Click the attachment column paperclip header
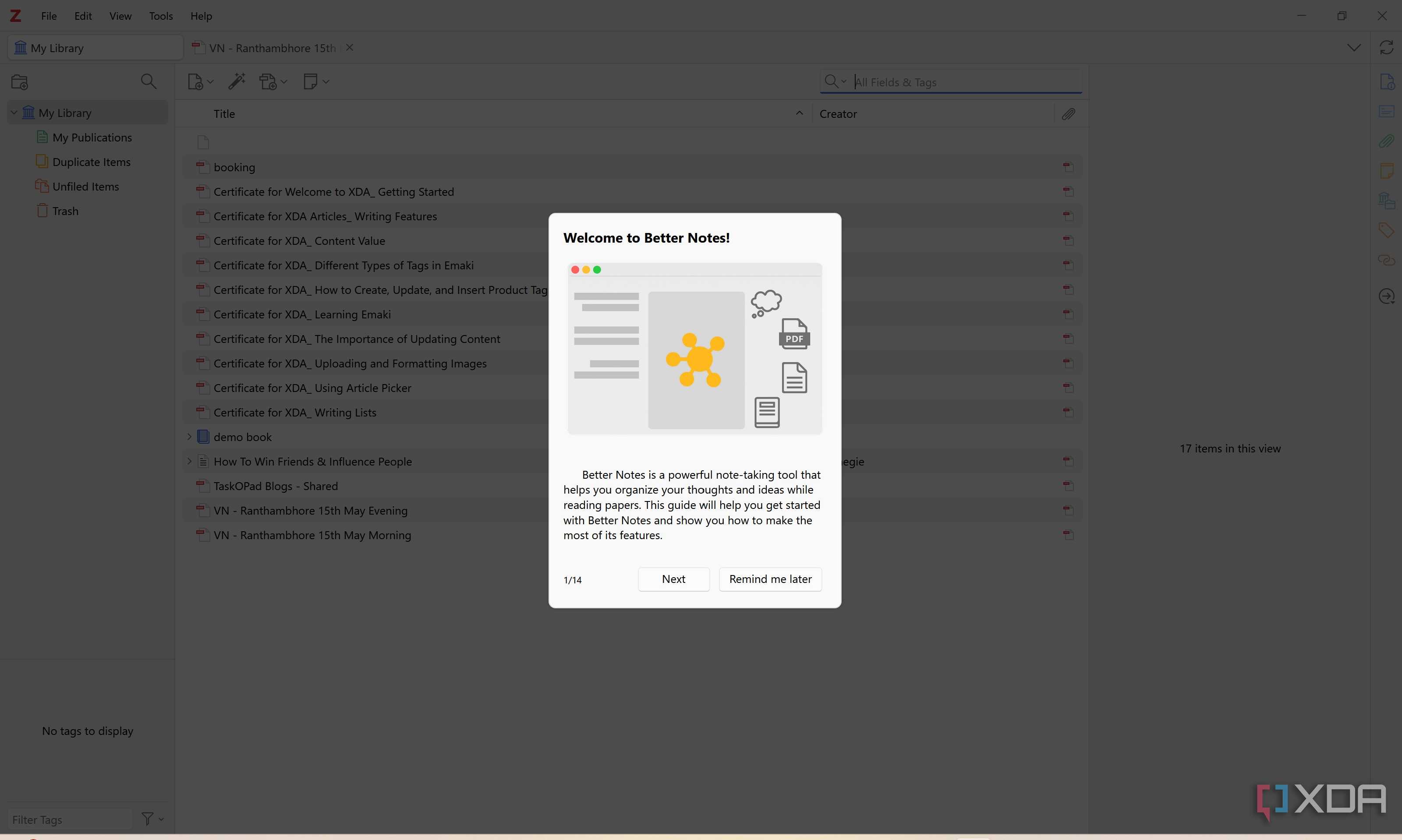The image size is (1402, 840). click(x=1068, y=114)
